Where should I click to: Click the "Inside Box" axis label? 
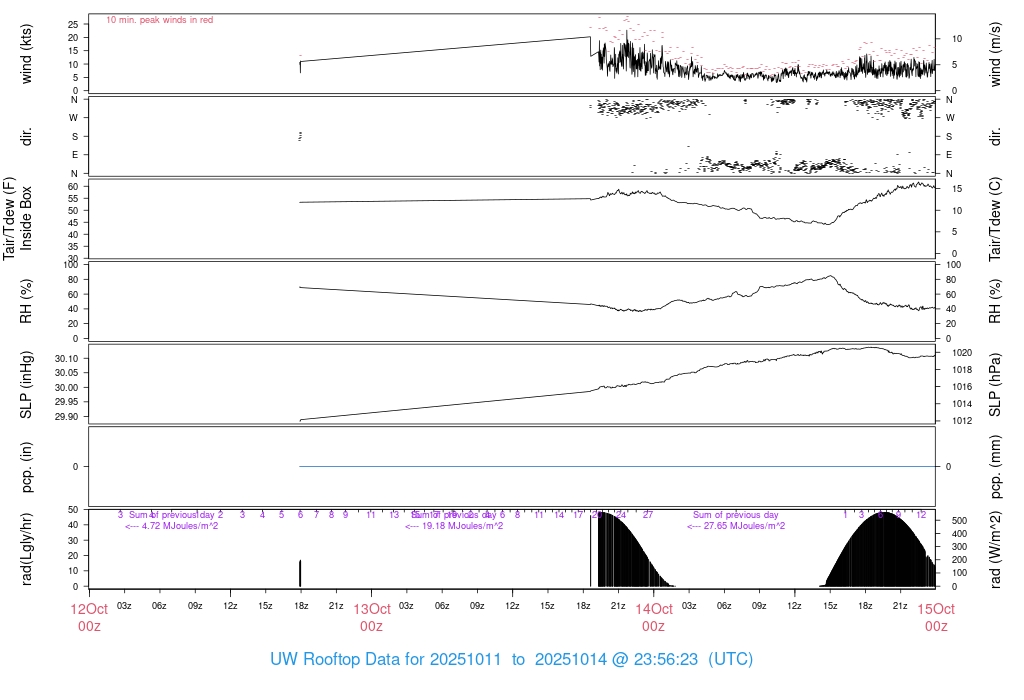tap(26, 219)
